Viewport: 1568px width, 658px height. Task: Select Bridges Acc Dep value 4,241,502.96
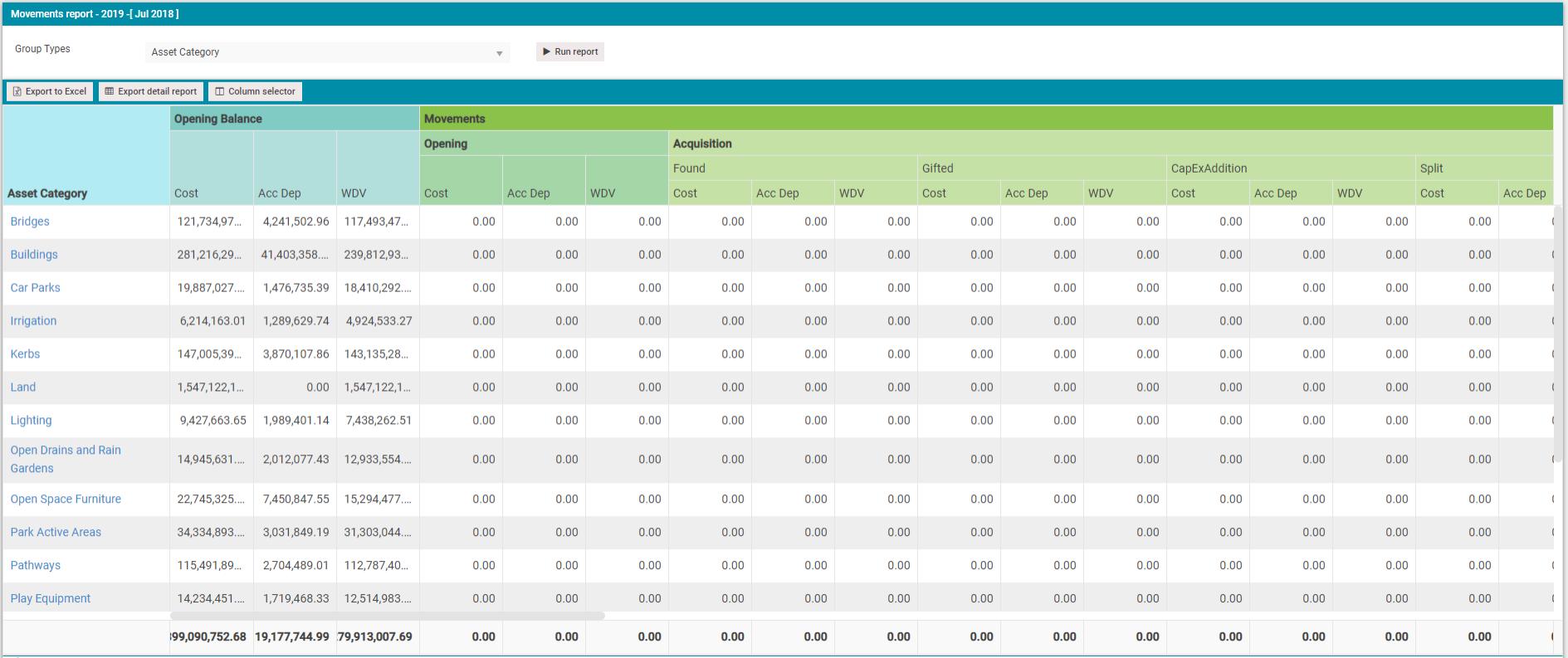coord(296,222)
